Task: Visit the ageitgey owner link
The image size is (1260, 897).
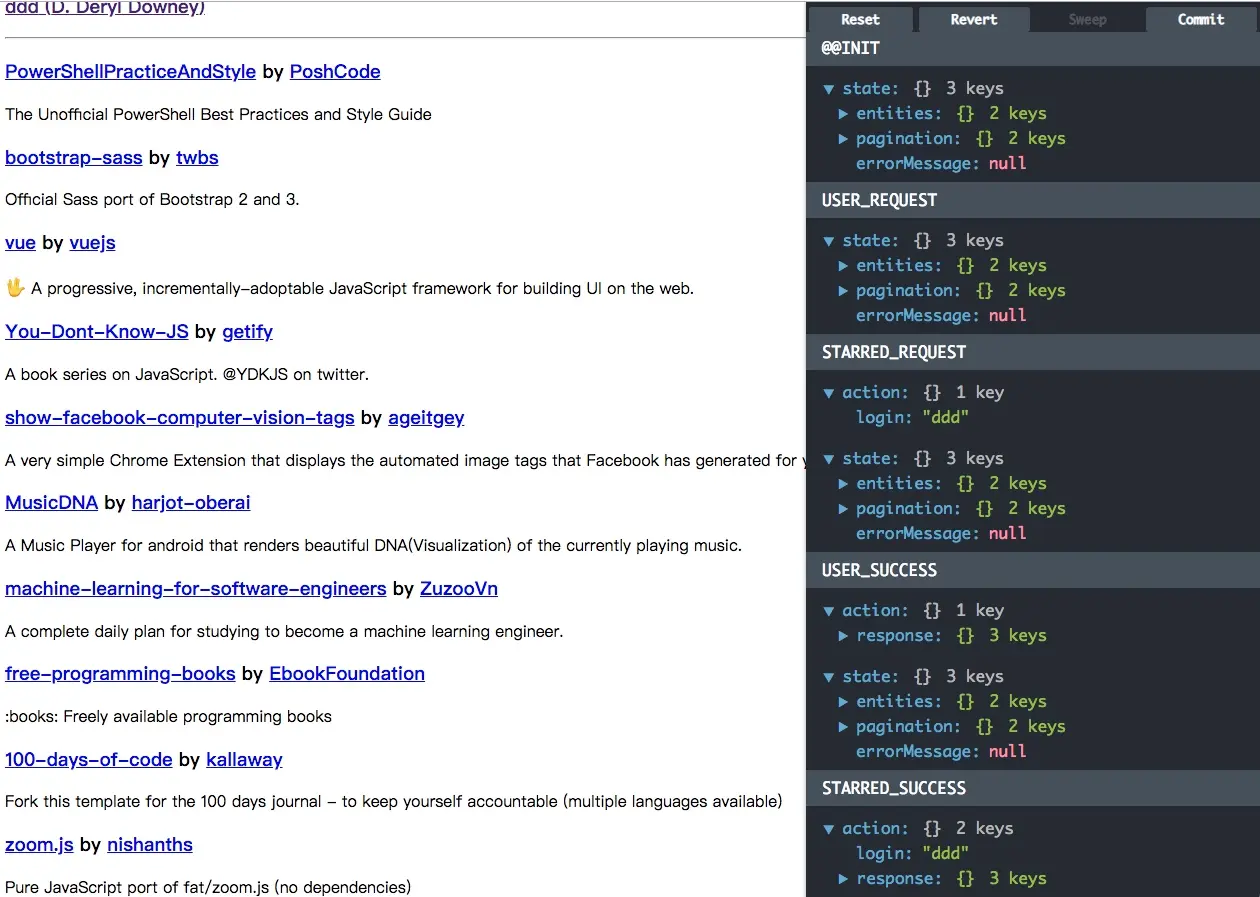Action: [426, 418]
